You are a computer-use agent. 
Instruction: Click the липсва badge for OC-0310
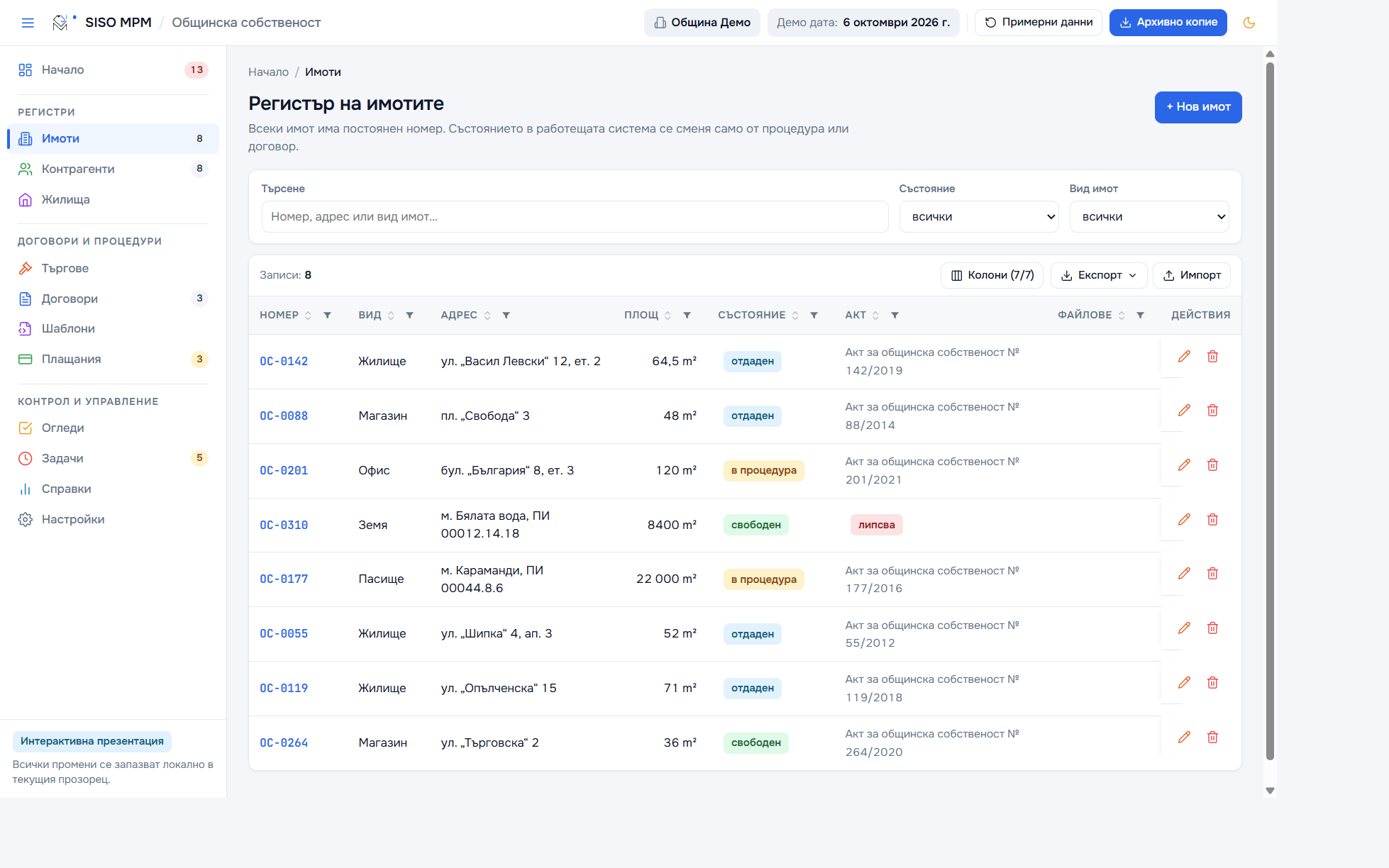coord(877,525)
